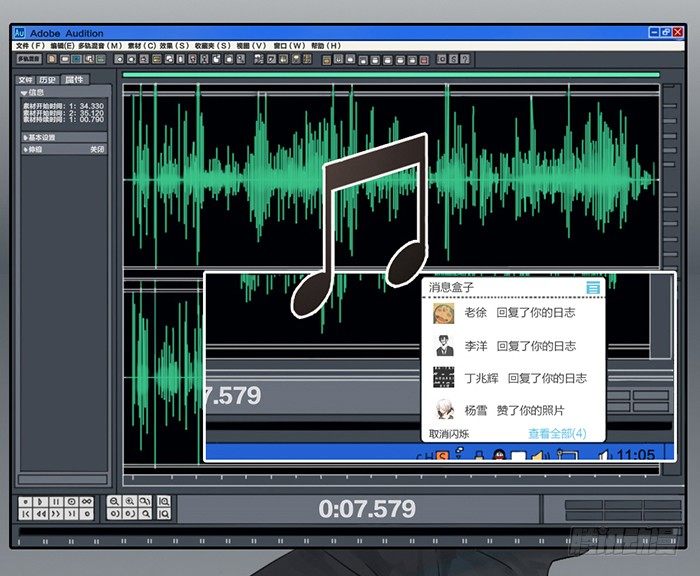
Task: Toggle loop playback (infinity icon)
Action: [x=87, y=501]
